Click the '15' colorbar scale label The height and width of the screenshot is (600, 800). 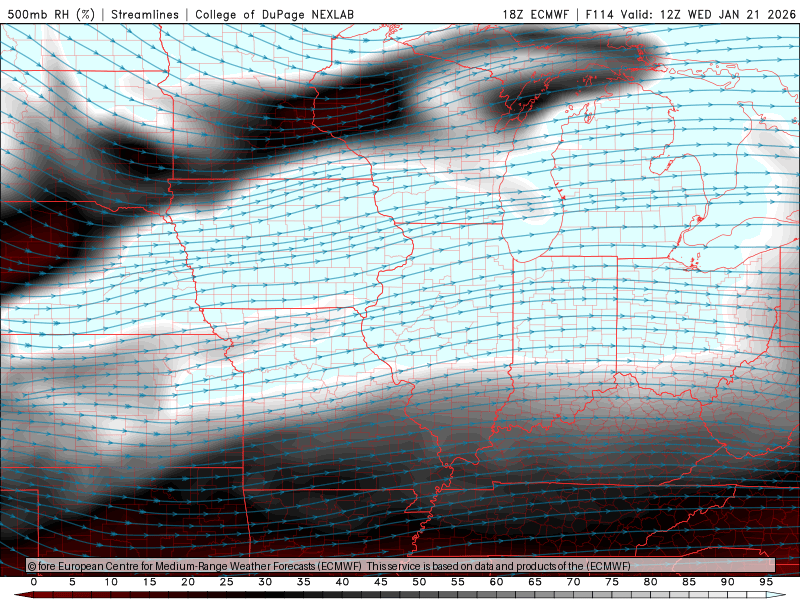coord(149,582)
